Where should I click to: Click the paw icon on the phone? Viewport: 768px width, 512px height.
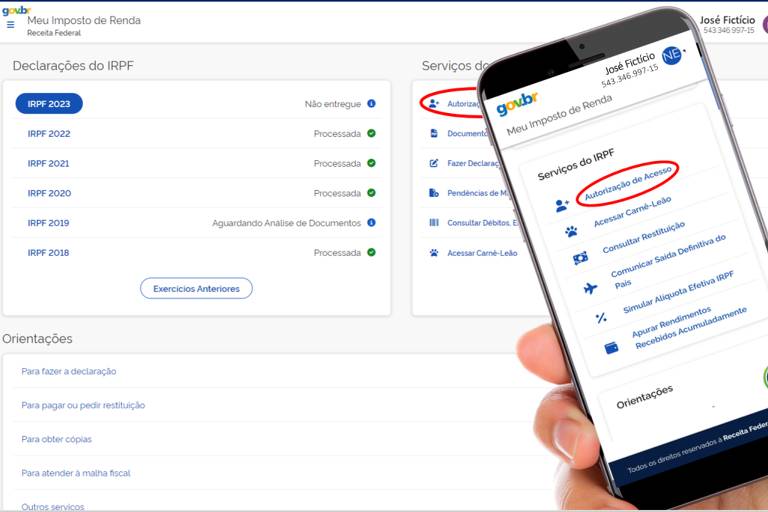click(571, 231)
